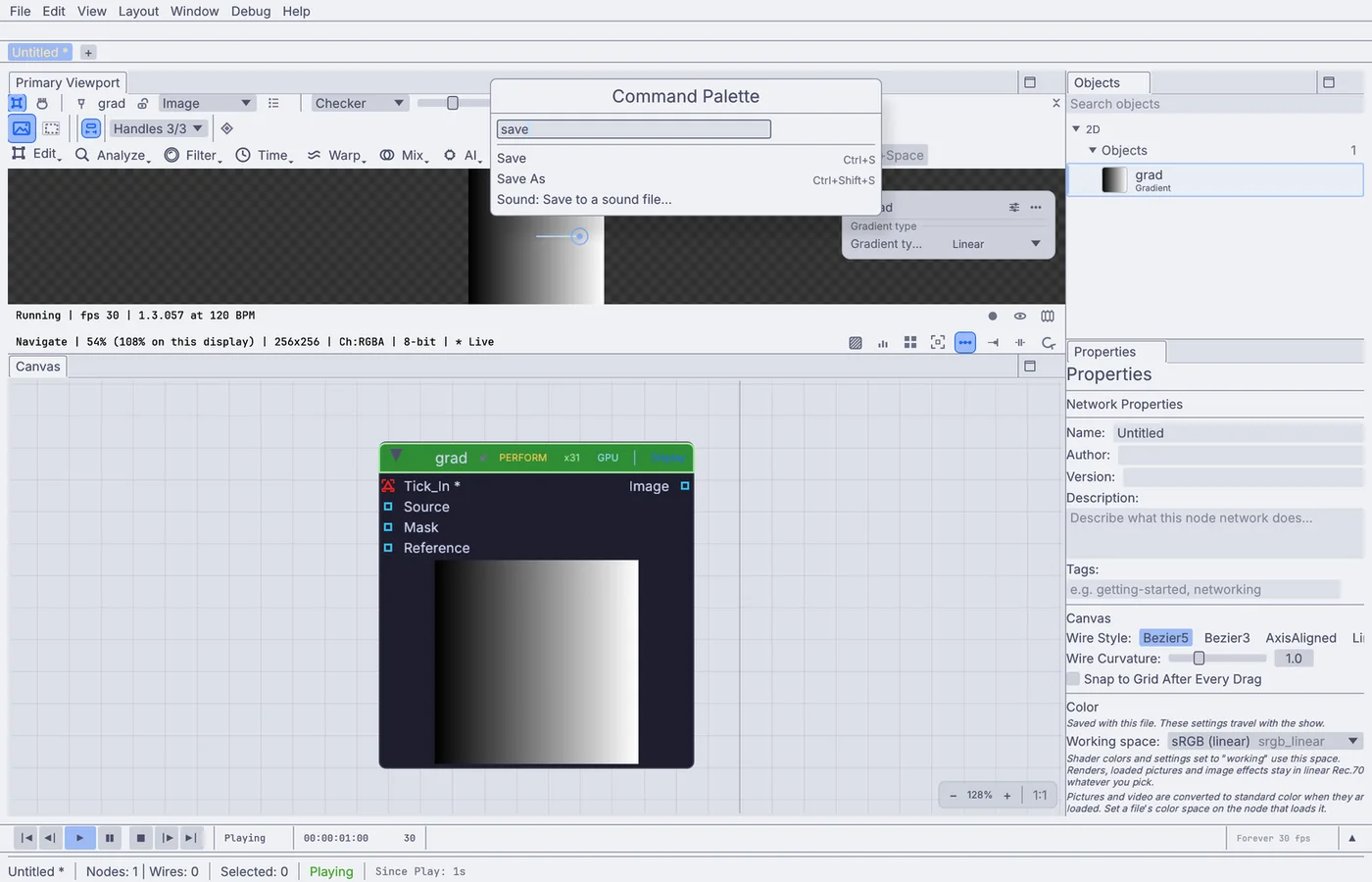Image resolution: width=1372 pixels, height=882 pixels.
Task: Toggle the three-dots handles button
Action: 965,342
